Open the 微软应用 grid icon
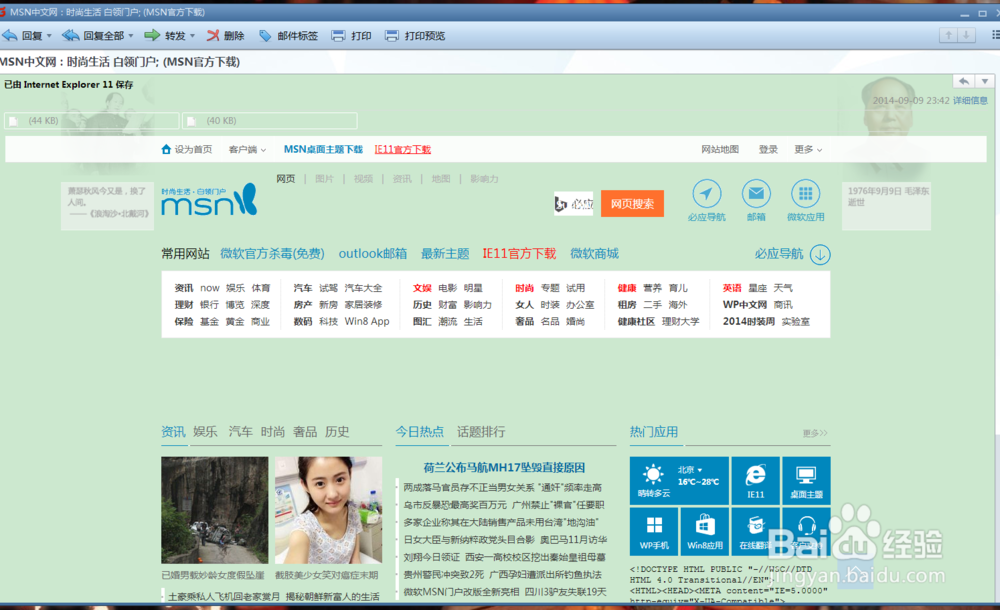The width and height of the screenshot is (1000, 610). coord(805,193)
